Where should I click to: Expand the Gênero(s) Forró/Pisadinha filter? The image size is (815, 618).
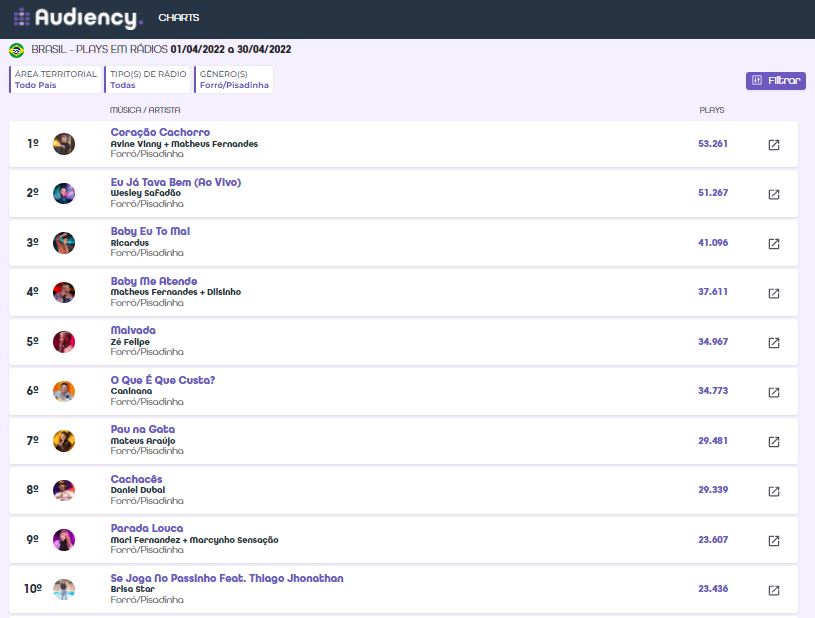pyautogui.click(x=234, y=79)
